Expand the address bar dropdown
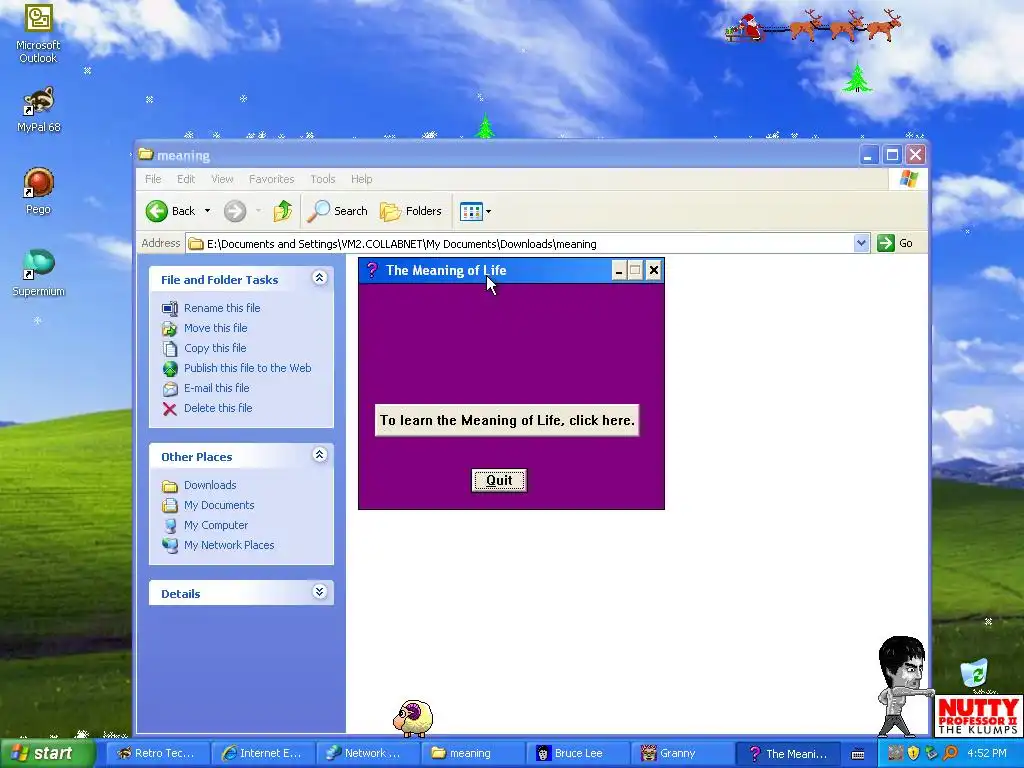This screenshot has height=768, width=1024. coord(861,244)
